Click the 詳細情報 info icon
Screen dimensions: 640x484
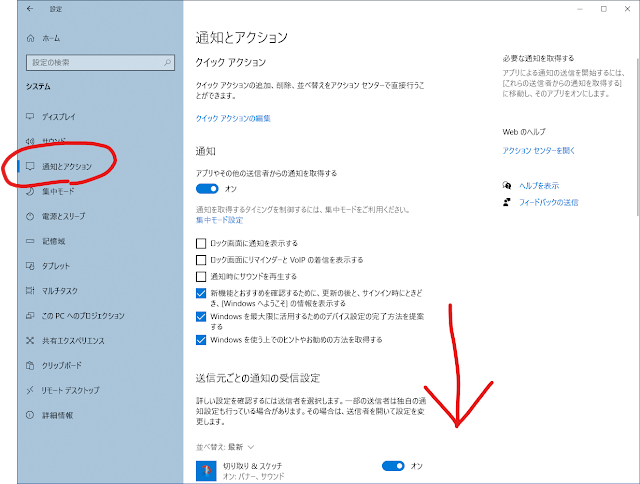point(30,415)
